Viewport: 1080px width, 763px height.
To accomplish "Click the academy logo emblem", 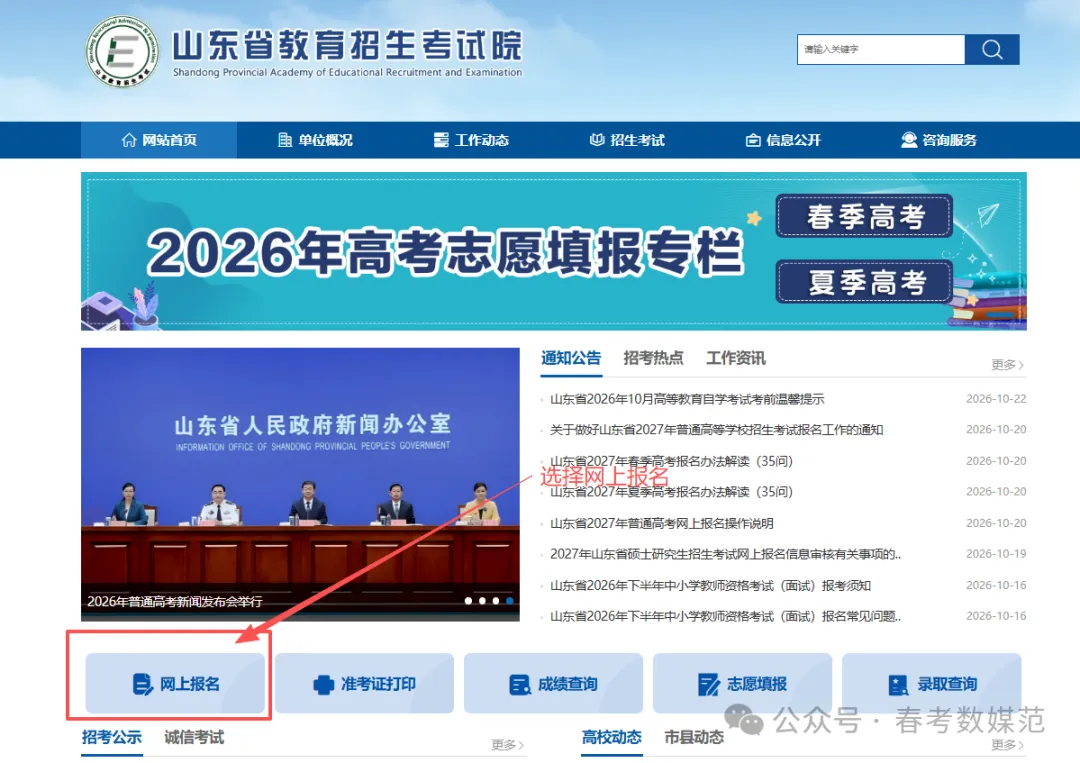I will pos(122,52).
